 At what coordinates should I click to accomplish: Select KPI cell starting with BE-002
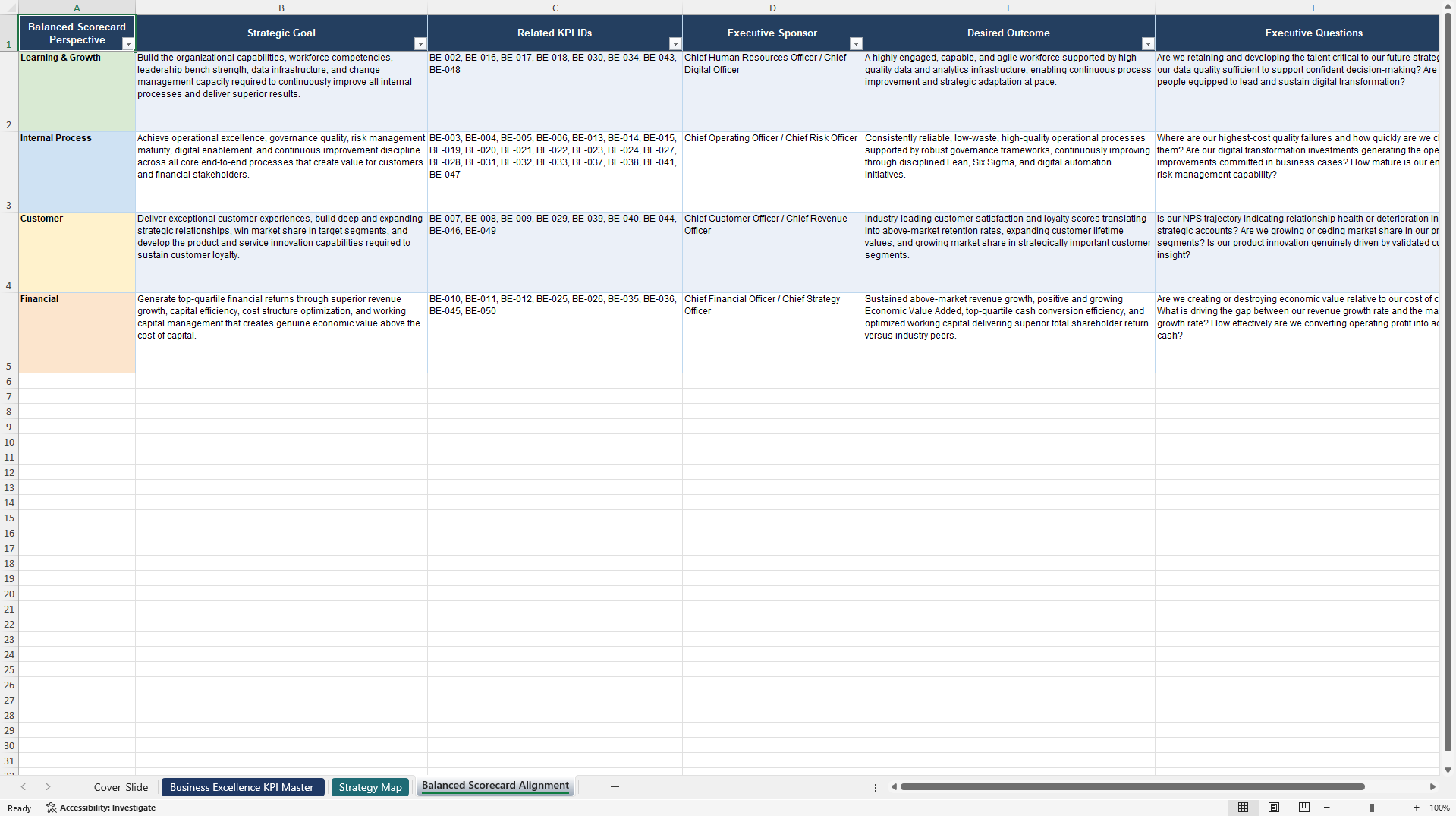[555, 92]
